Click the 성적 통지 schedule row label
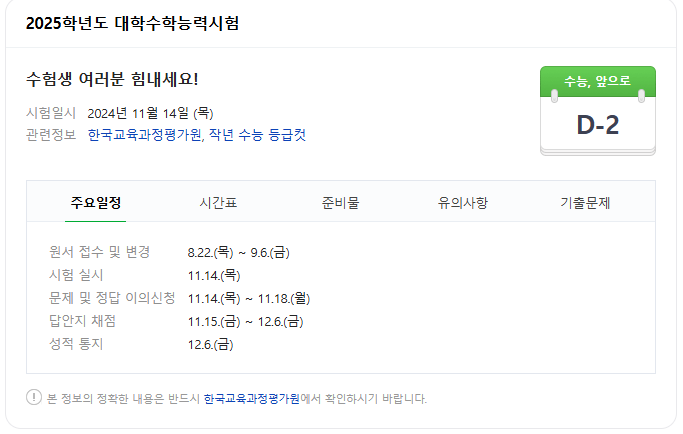Image resolution: width=683 pixels, height=434 pixels. pyautogui.click(x=76, y=344)
